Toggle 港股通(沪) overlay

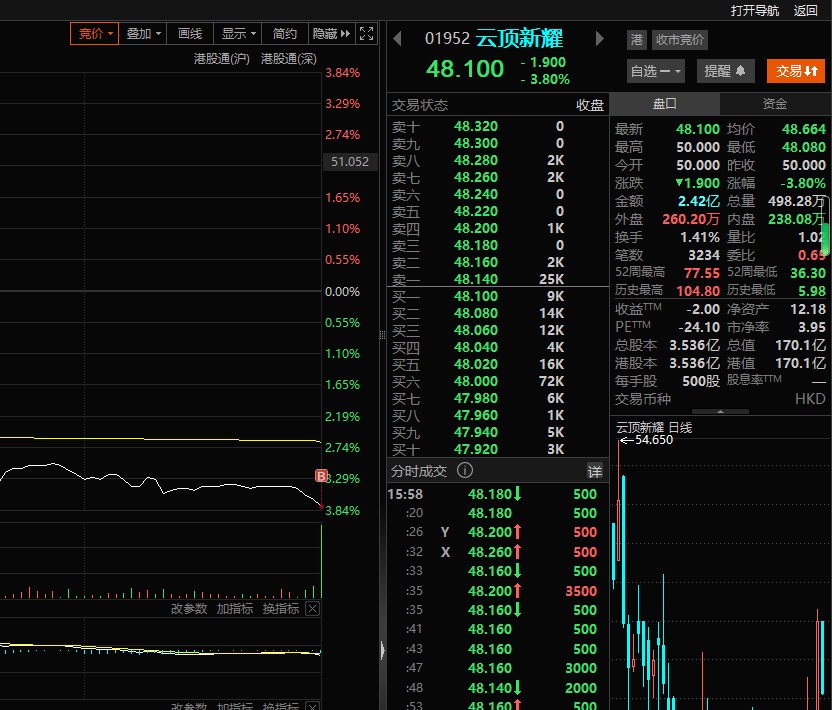[x=221, y=58]
